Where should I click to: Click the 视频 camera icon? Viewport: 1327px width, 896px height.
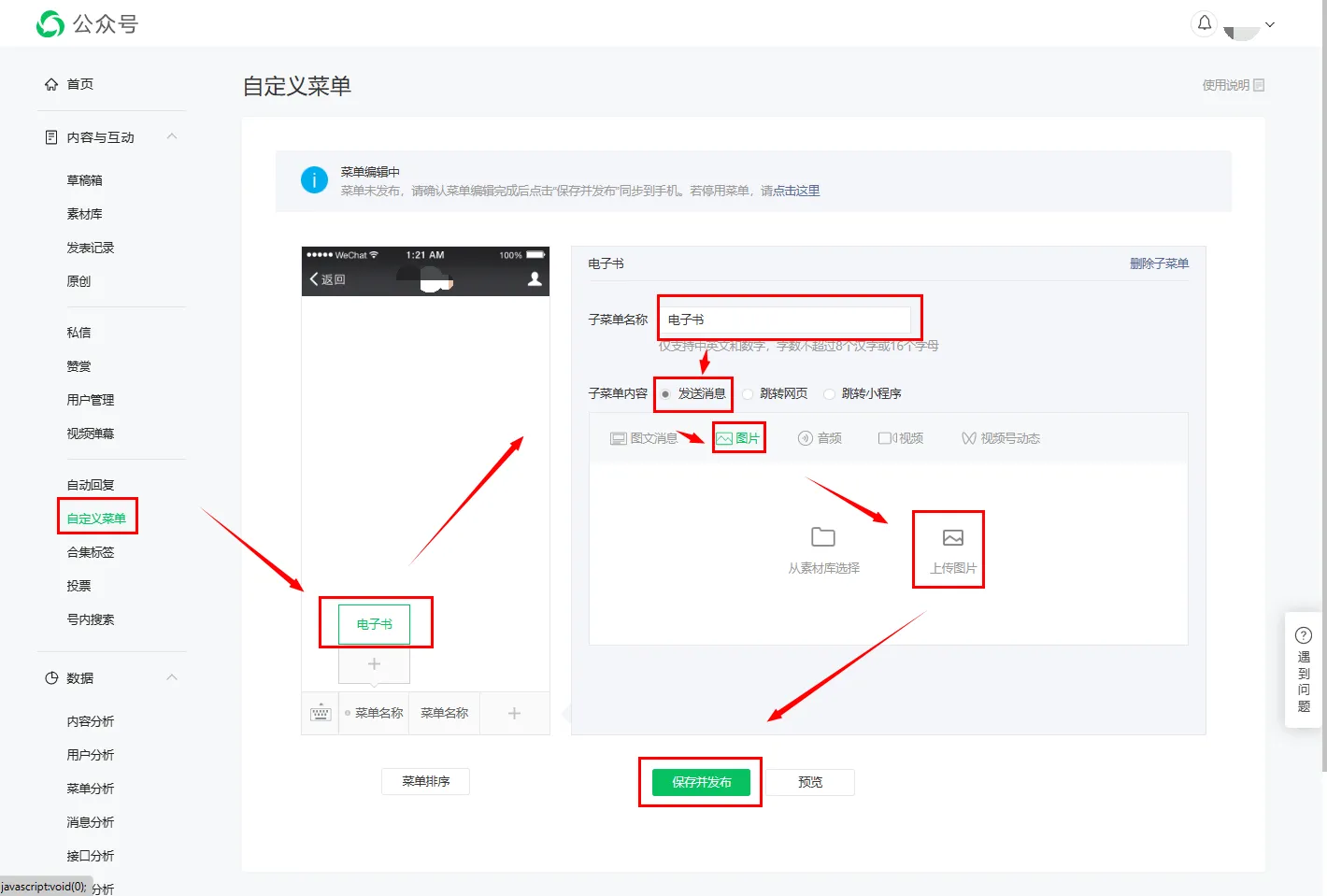click(888, 438)
